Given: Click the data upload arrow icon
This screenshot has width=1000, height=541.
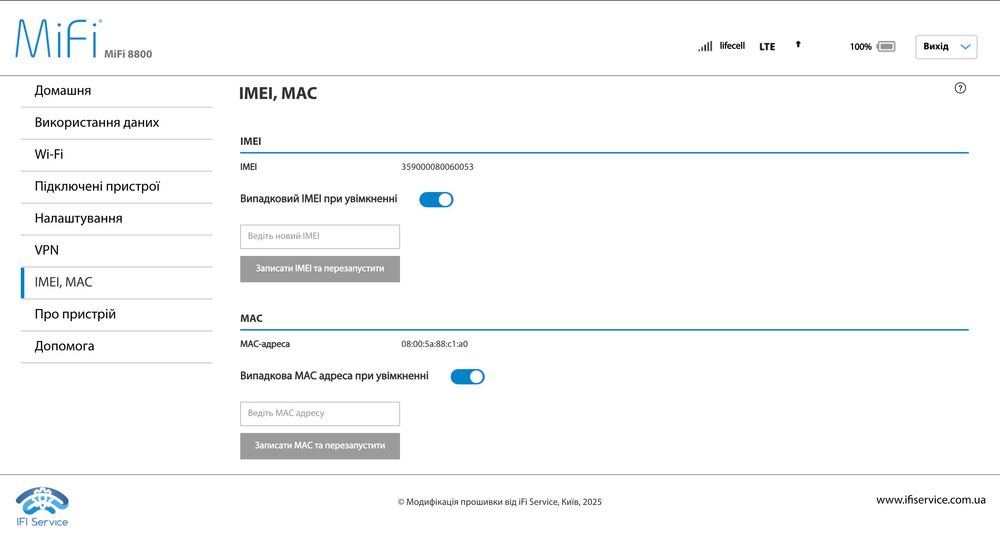Looking at the screenshot, I should [x=797, y=45].
